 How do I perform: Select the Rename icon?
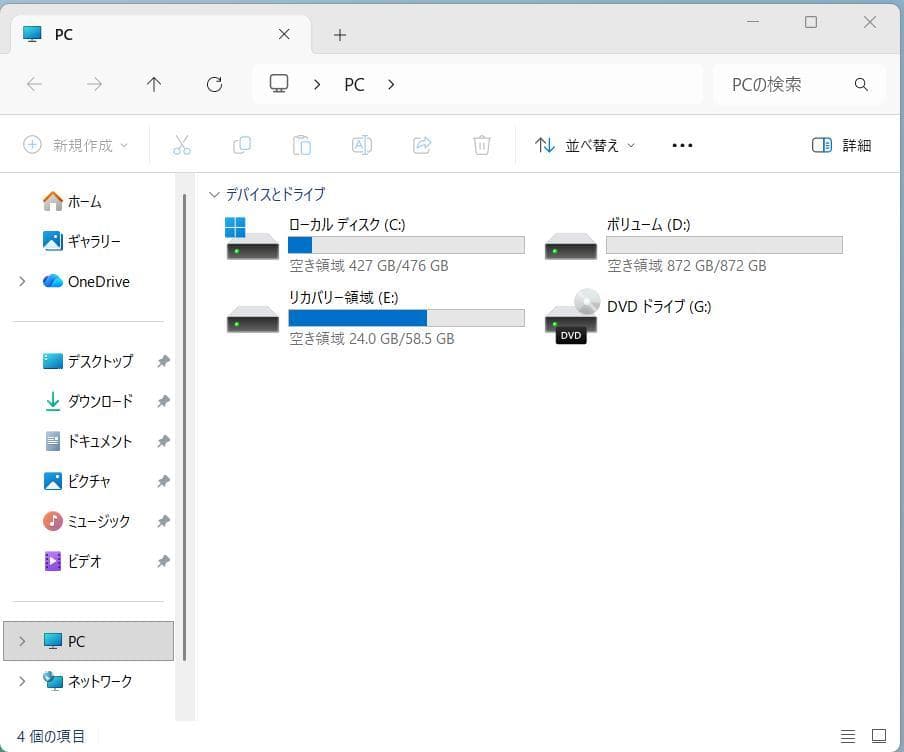point(362,145)
